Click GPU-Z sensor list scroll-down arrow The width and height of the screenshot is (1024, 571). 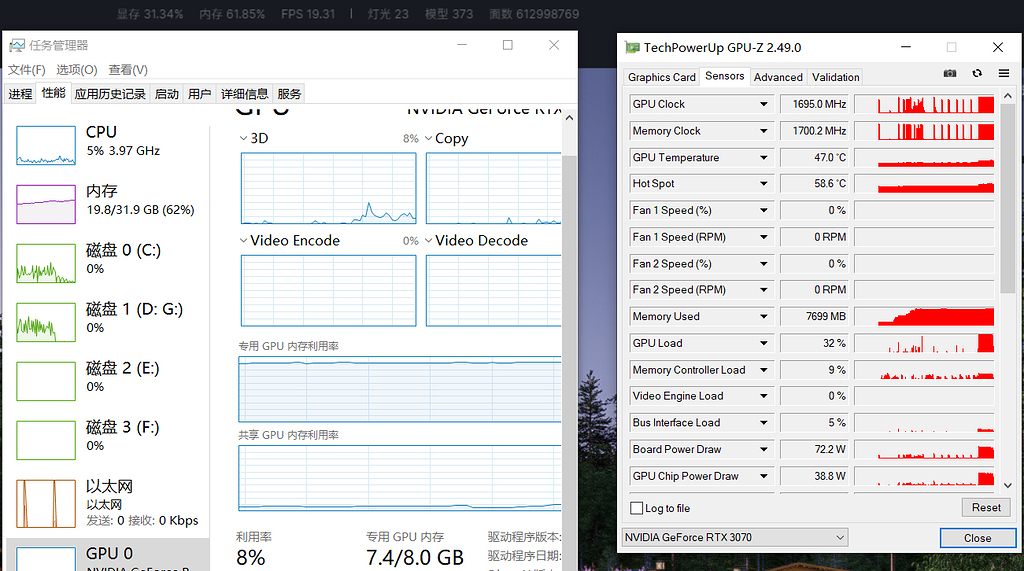point(1008,485)
